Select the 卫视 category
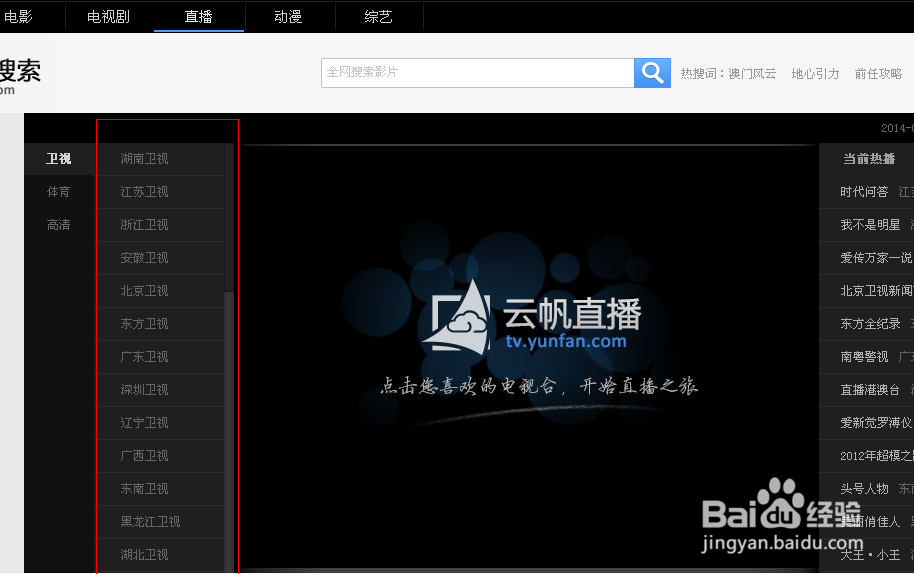The width and height of the screenshot is (914, 574). click(x=59, y=159)
